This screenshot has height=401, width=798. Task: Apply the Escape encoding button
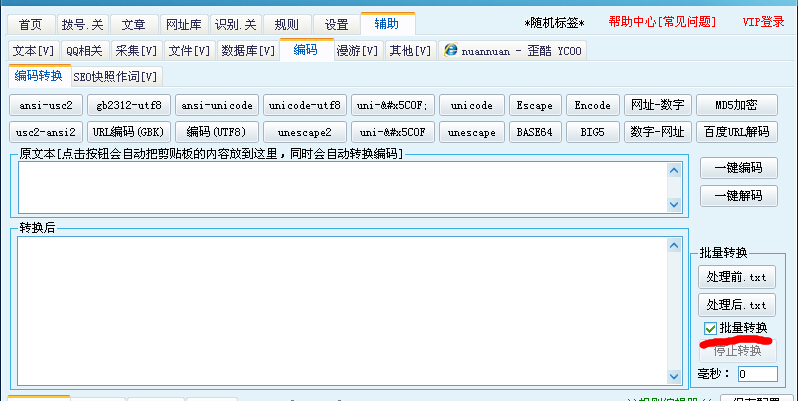(535, 105)
